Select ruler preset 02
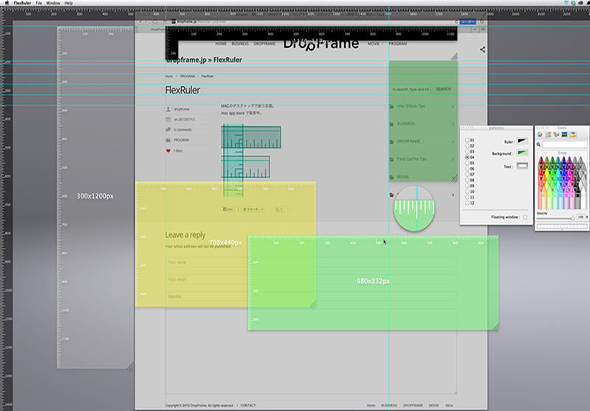The width and height of the screenshot is (590, 411). [x=467, y=146]
